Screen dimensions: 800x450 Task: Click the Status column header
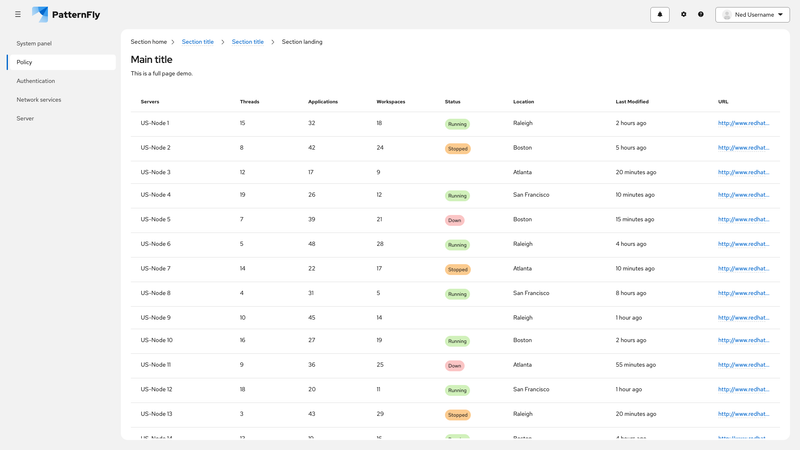click(x=453, y=102)
